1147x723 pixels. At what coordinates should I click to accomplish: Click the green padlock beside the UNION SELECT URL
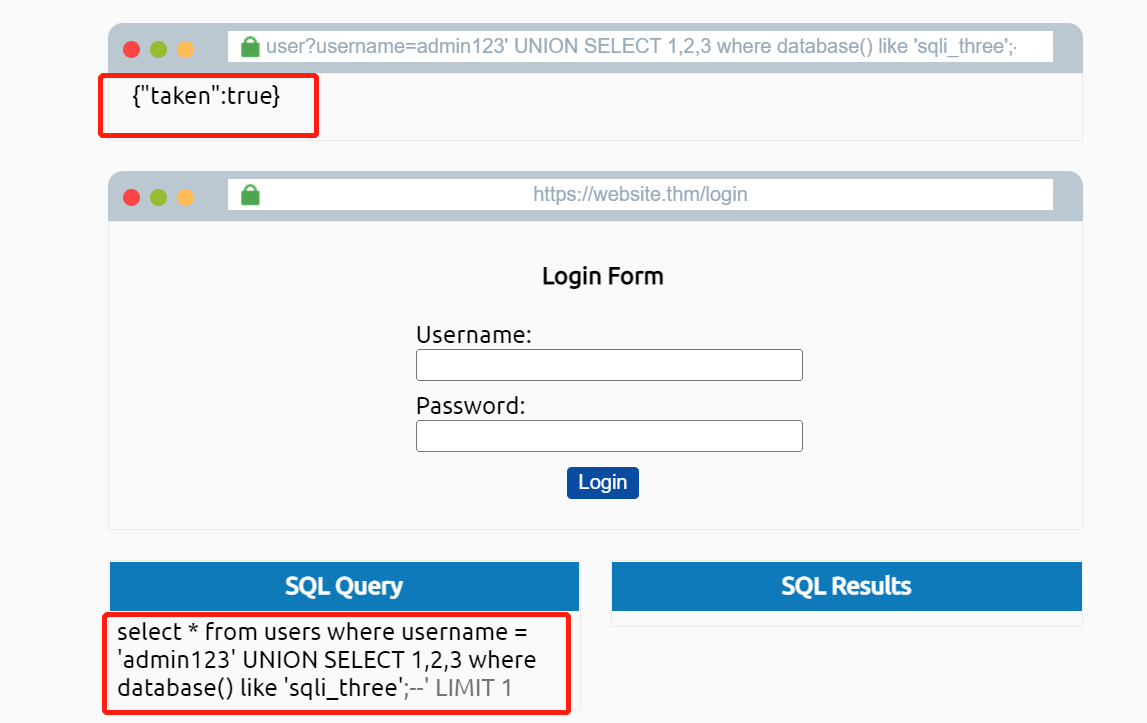(x=250, y=47)
